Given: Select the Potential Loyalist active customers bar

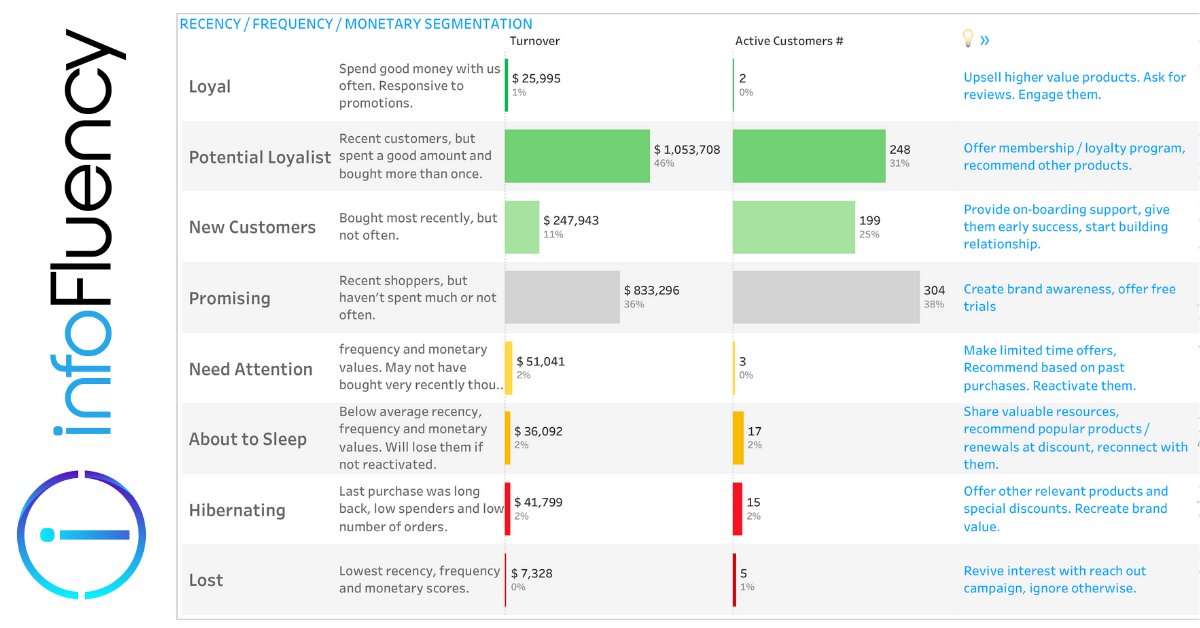Looking at the screenshot, I should [809, 156].
